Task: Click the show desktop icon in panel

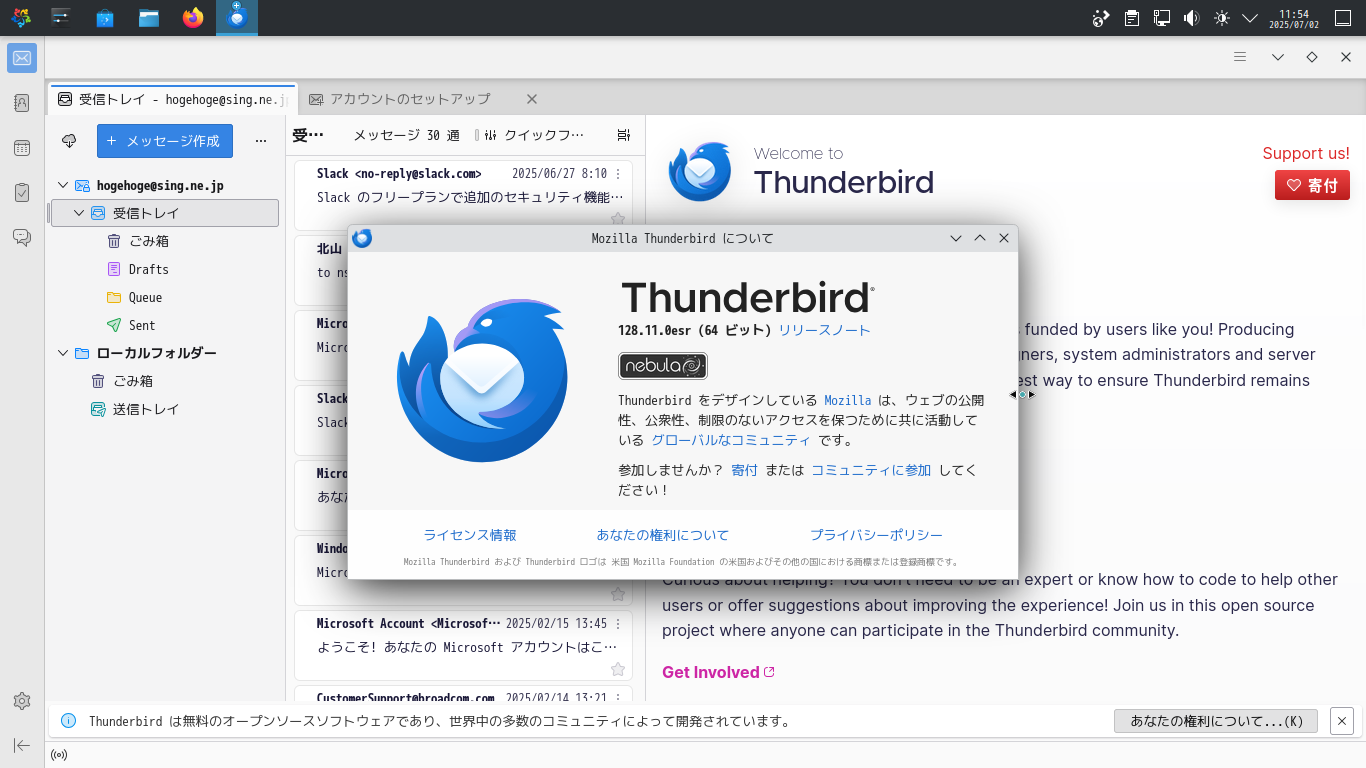Action: coord(1343,18)
